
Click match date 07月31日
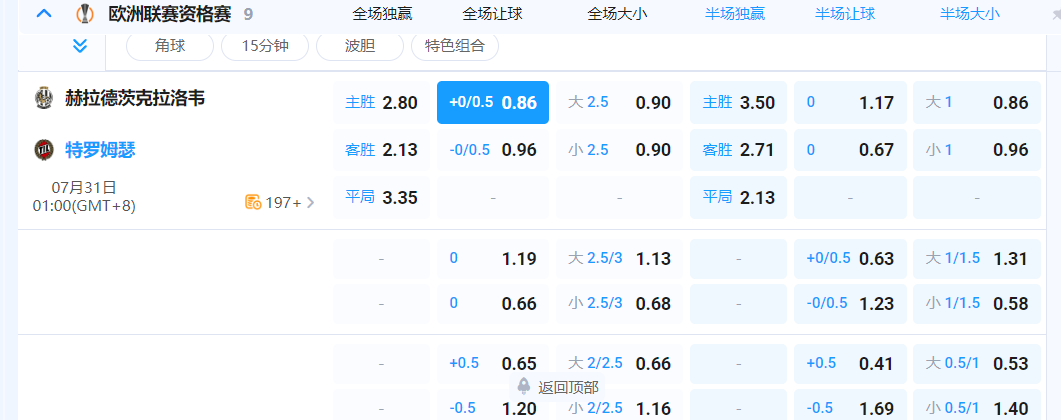click(x=84, y=187)
